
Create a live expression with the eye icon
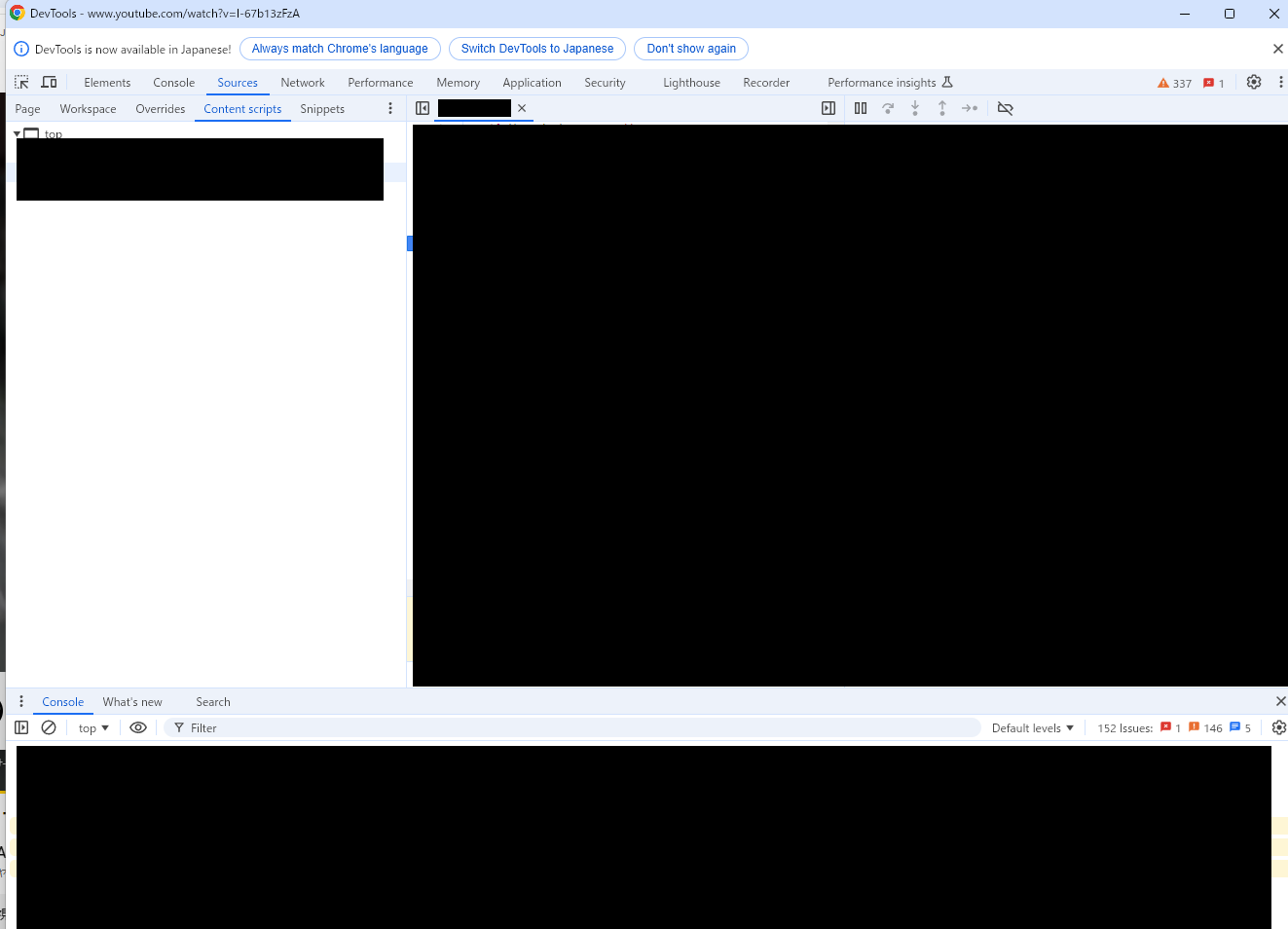click(137, 727)
